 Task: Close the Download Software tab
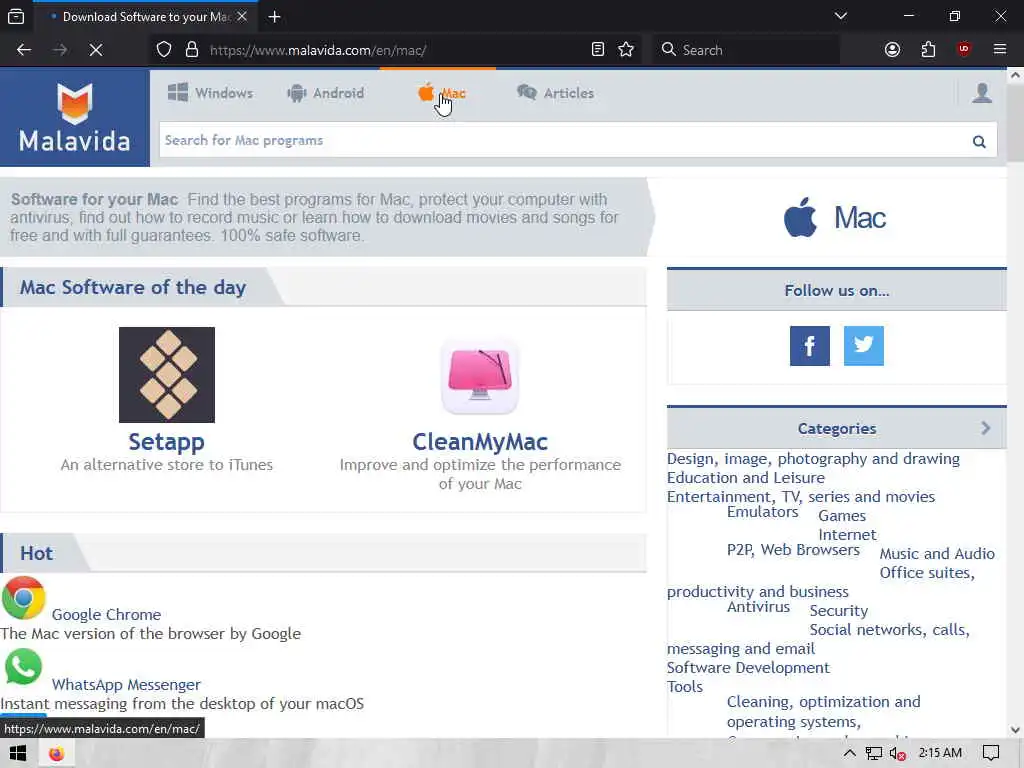tap(242, 16)
